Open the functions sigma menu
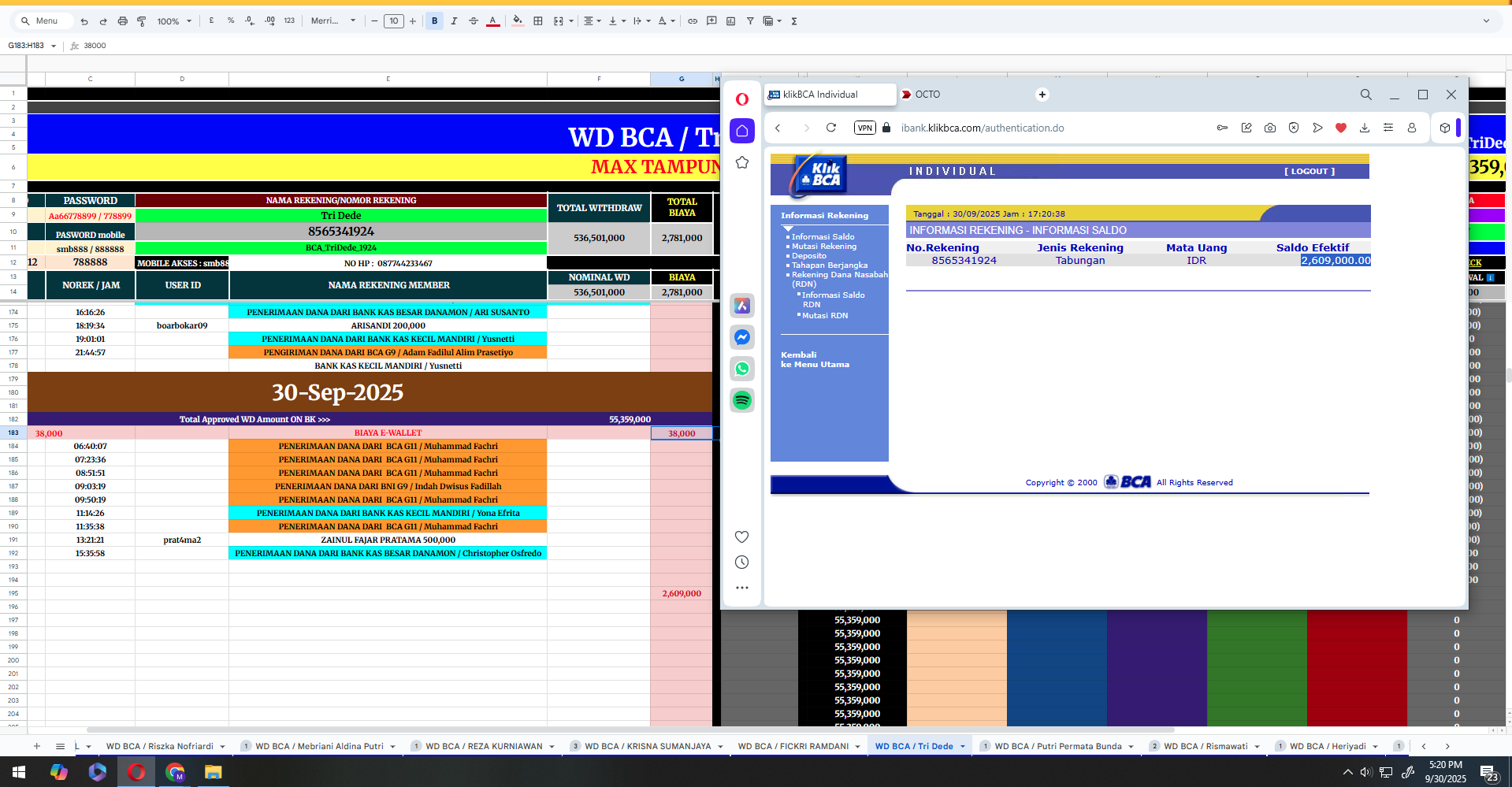Screen dimensions: 1512x787 coord(794,21)
